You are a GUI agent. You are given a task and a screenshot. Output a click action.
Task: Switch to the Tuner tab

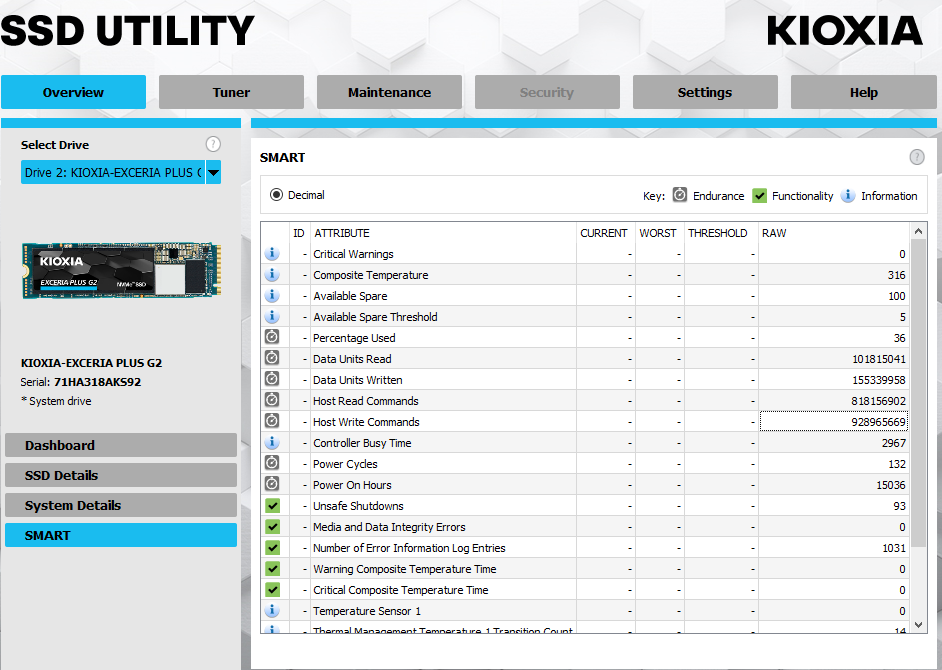point(231,92)
